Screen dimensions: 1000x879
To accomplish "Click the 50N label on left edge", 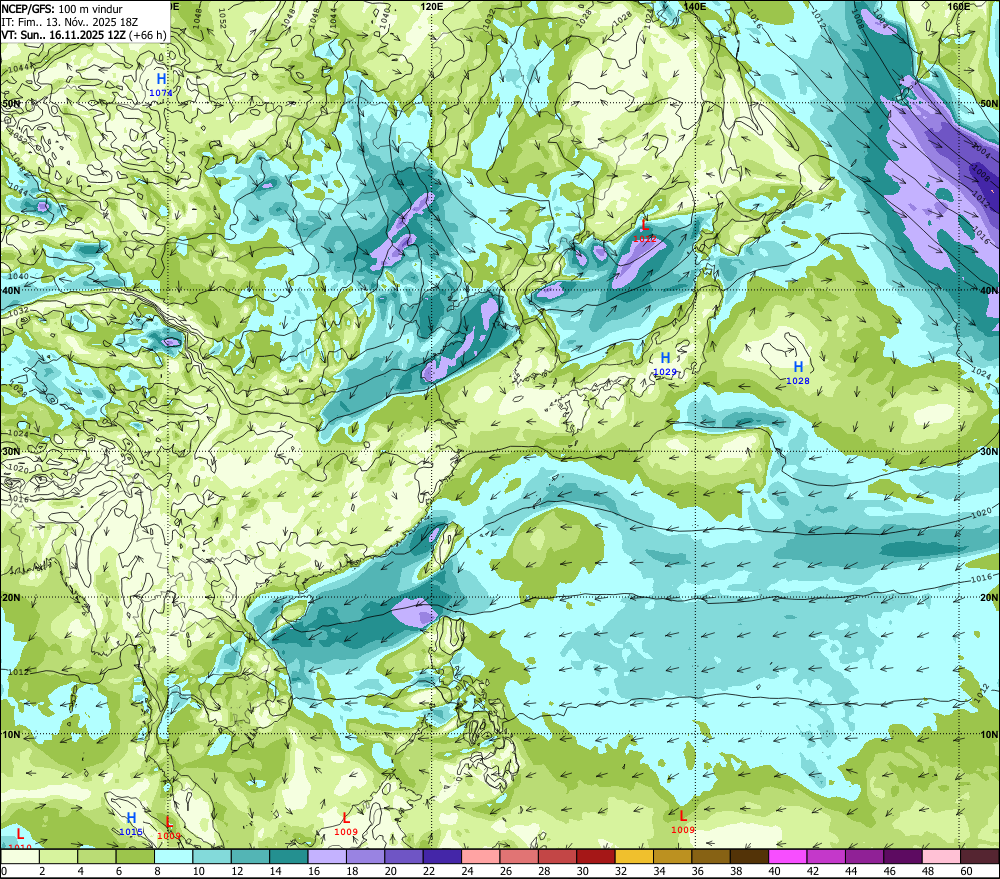I will pos(10,103).
